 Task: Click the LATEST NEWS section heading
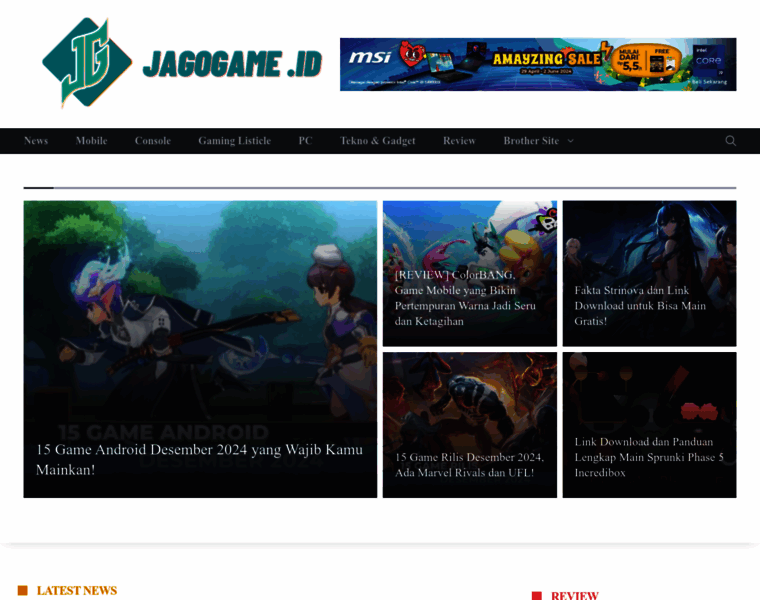(77, 591)
